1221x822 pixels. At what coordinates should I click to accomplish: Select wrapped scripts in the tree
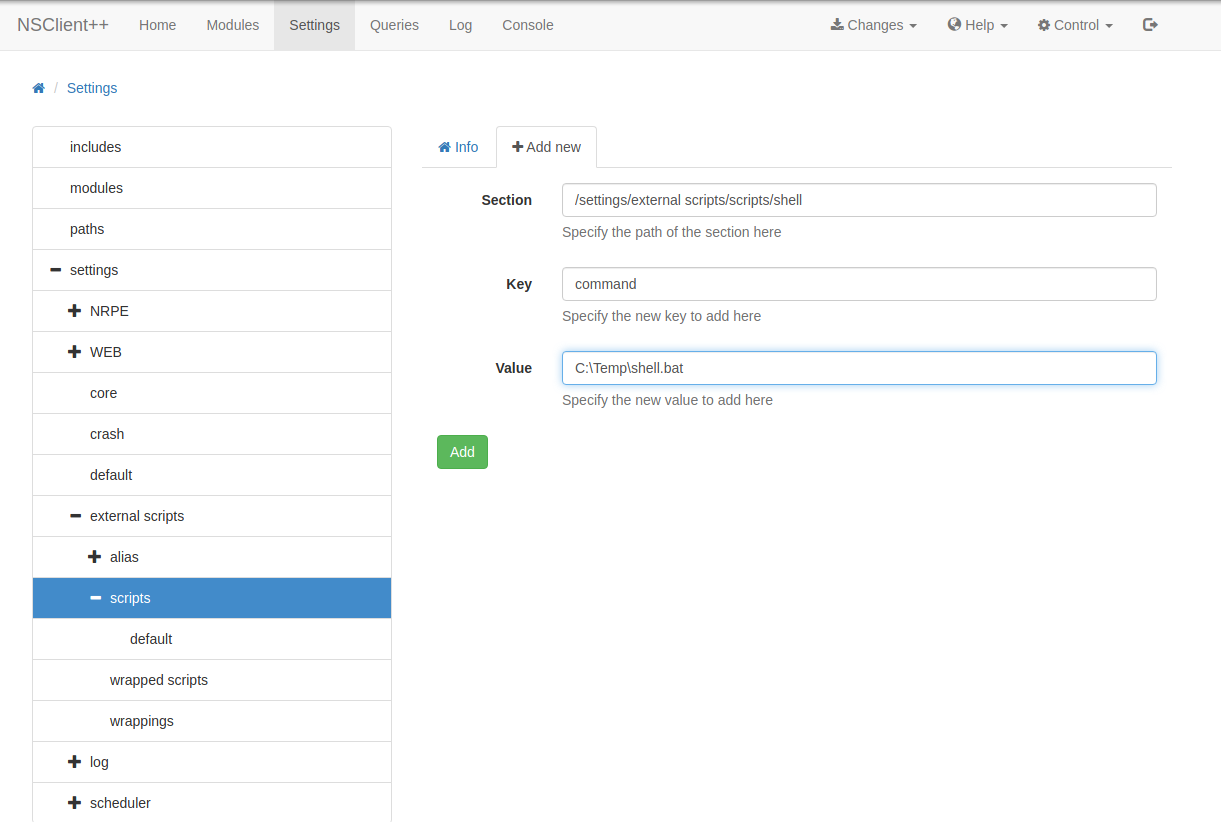click(x=159, y=680)
